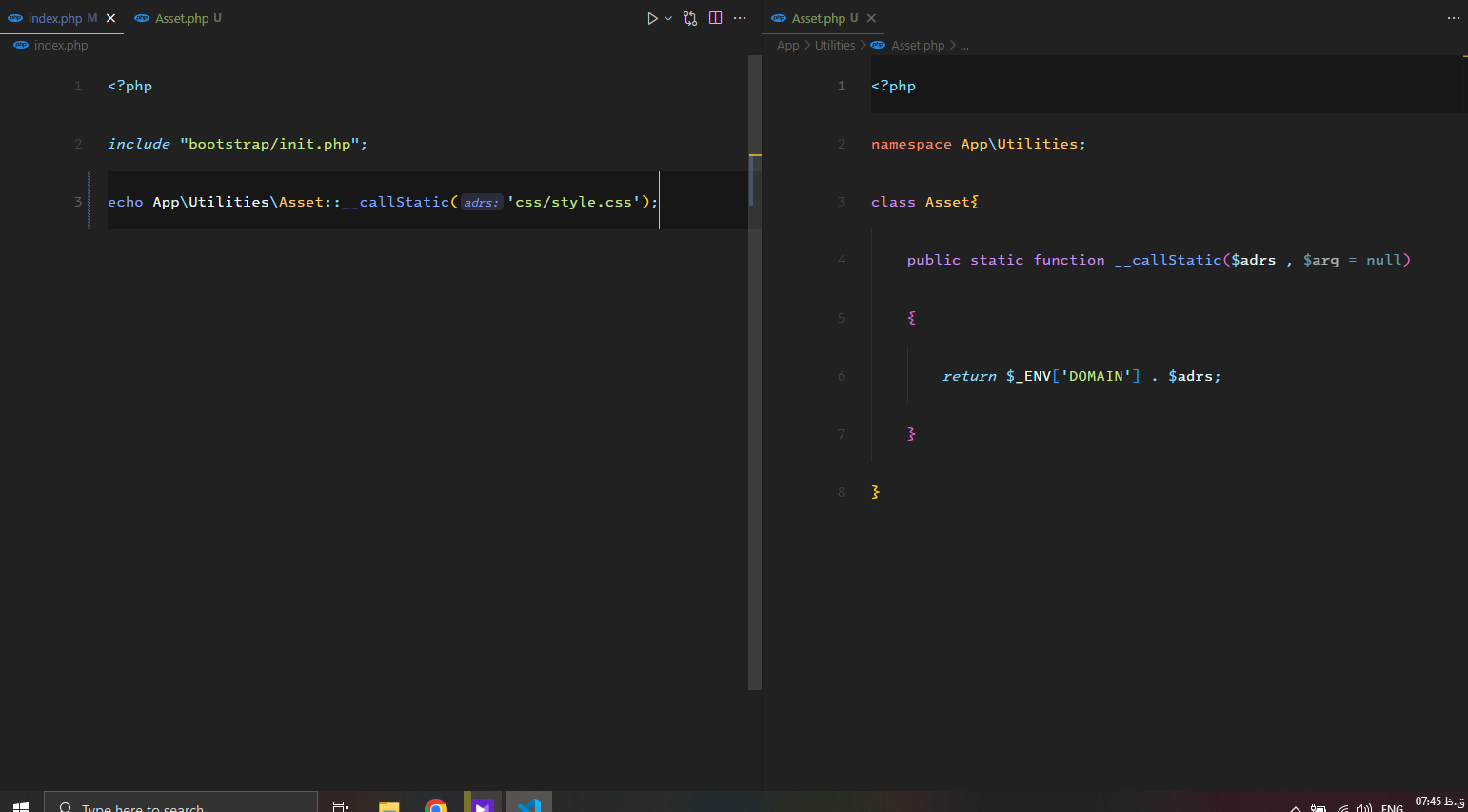Click the $adrs parameter in method signature
This screenshot has height=812, width=1468.
[x=1254, y=260]
